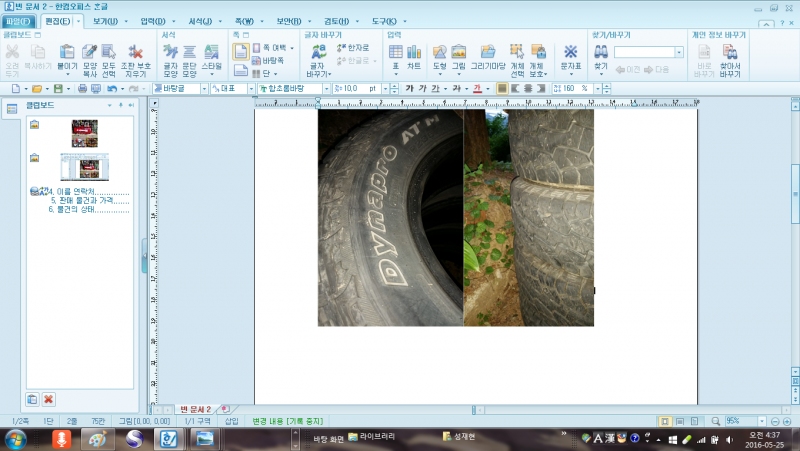Open the 파일 (File) menu tab
The width and height of the screenshot is (800, 451).
19,20
